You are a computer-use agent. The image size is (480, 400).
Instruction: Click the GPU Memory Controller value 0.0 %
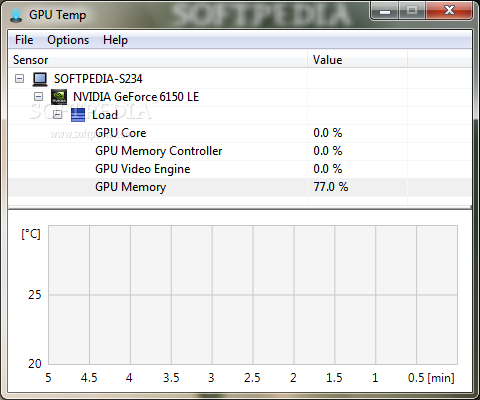[x=328, y=151]
